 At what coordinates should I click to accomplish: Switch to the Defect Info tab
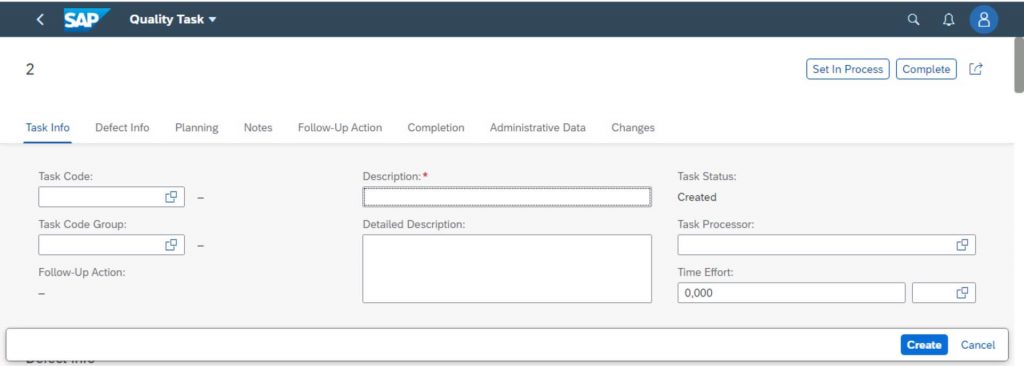click(x=122, y=127)
